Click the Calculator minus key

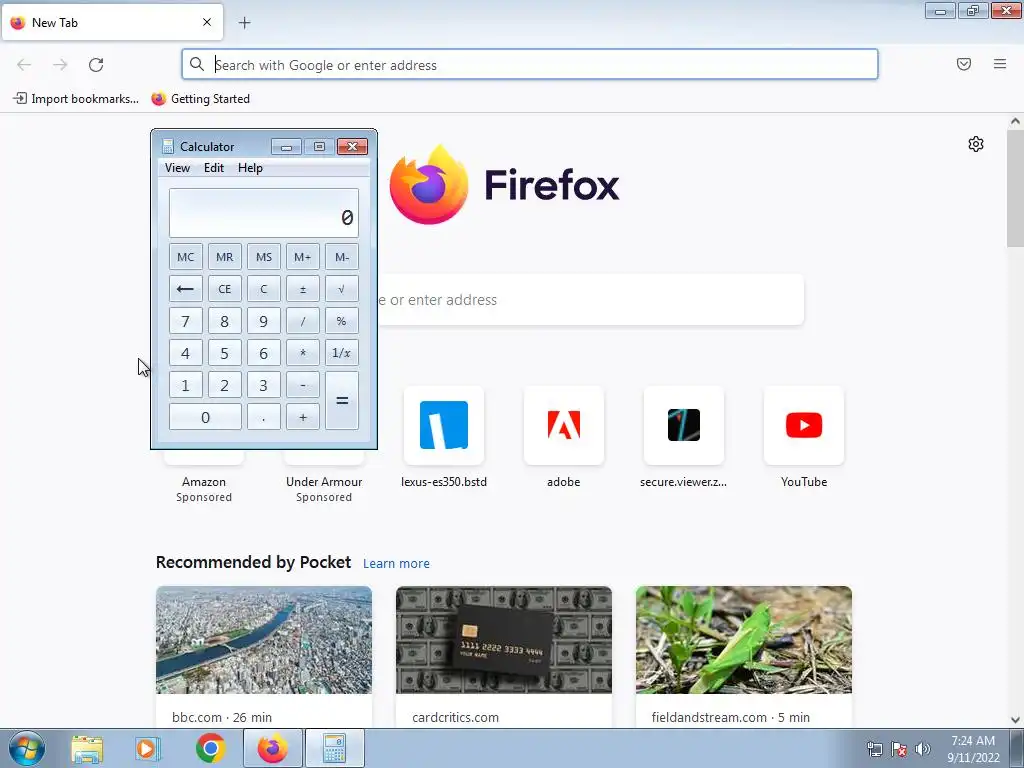(x=302, y=385)
